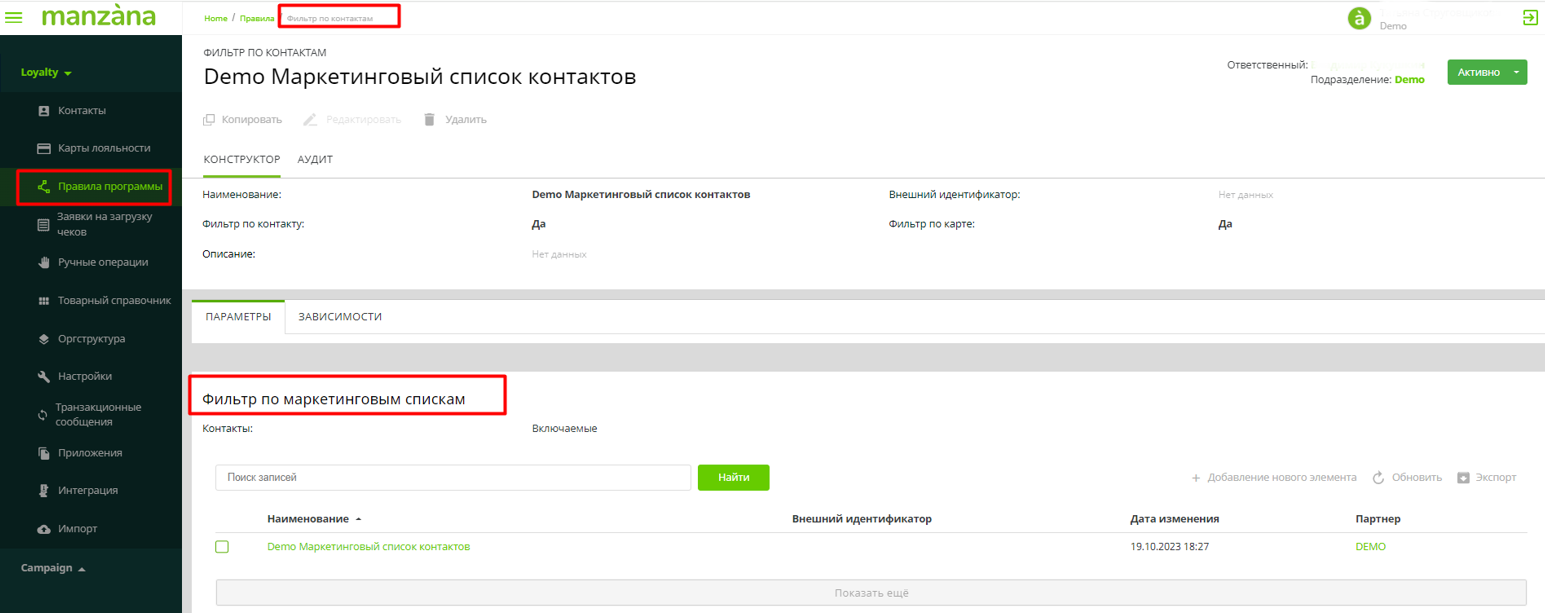
Task: Click the Поиск записей search field
Action: [452, 478]
